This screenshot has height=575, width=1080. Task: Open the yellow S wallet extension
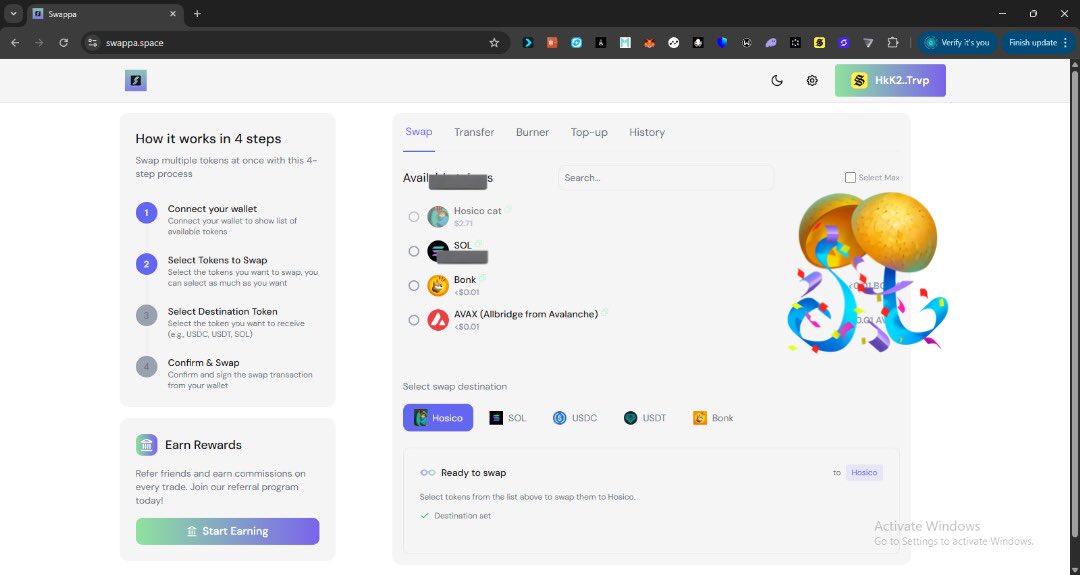(819, 43)
